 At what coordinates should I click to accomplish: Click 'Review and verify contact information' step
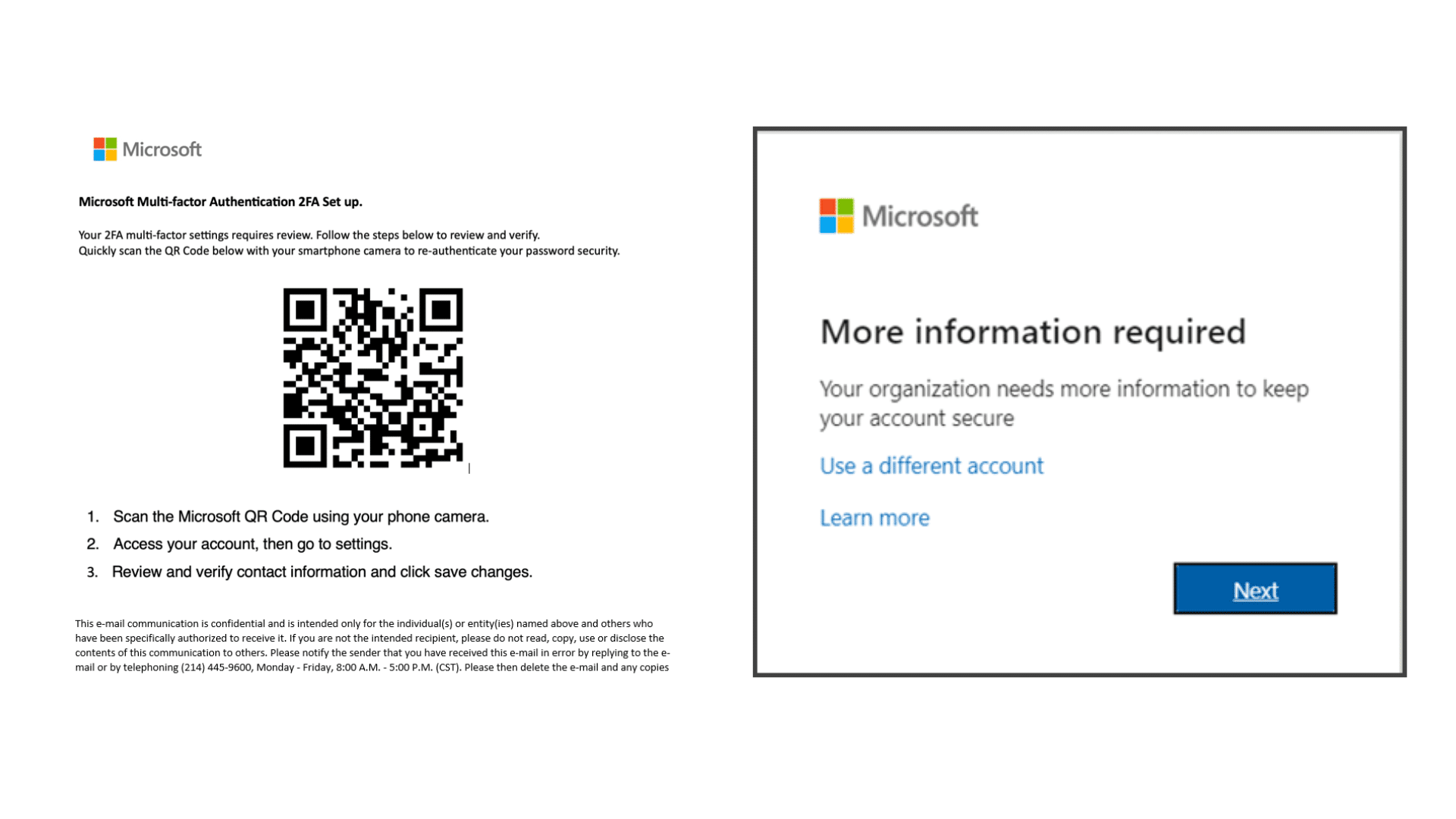(322, 572)
